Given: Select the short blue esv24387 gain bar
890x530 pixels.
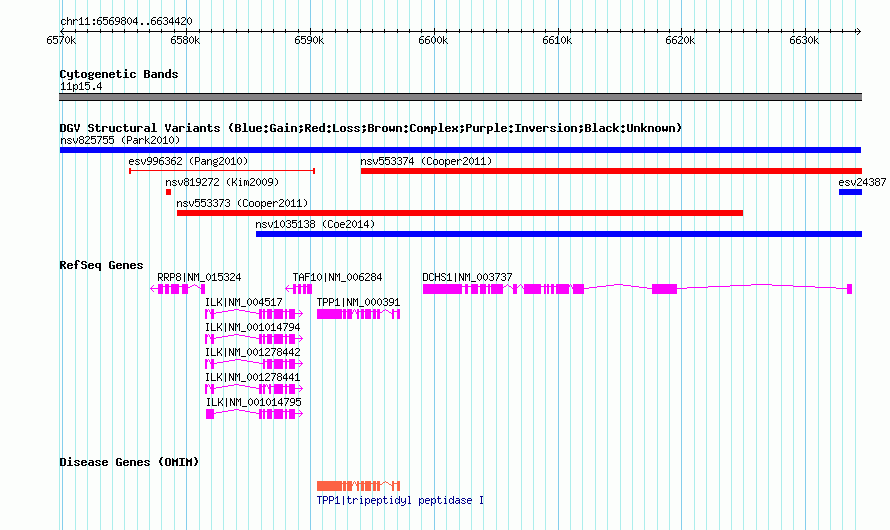Looking at the screenshot, I should [850, 192].
